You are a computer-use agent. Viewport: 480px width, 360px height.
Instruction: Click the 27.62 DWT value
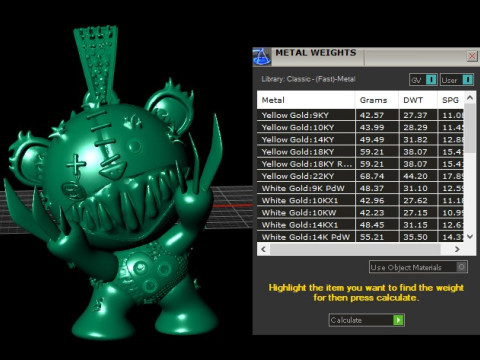[415, 200]
